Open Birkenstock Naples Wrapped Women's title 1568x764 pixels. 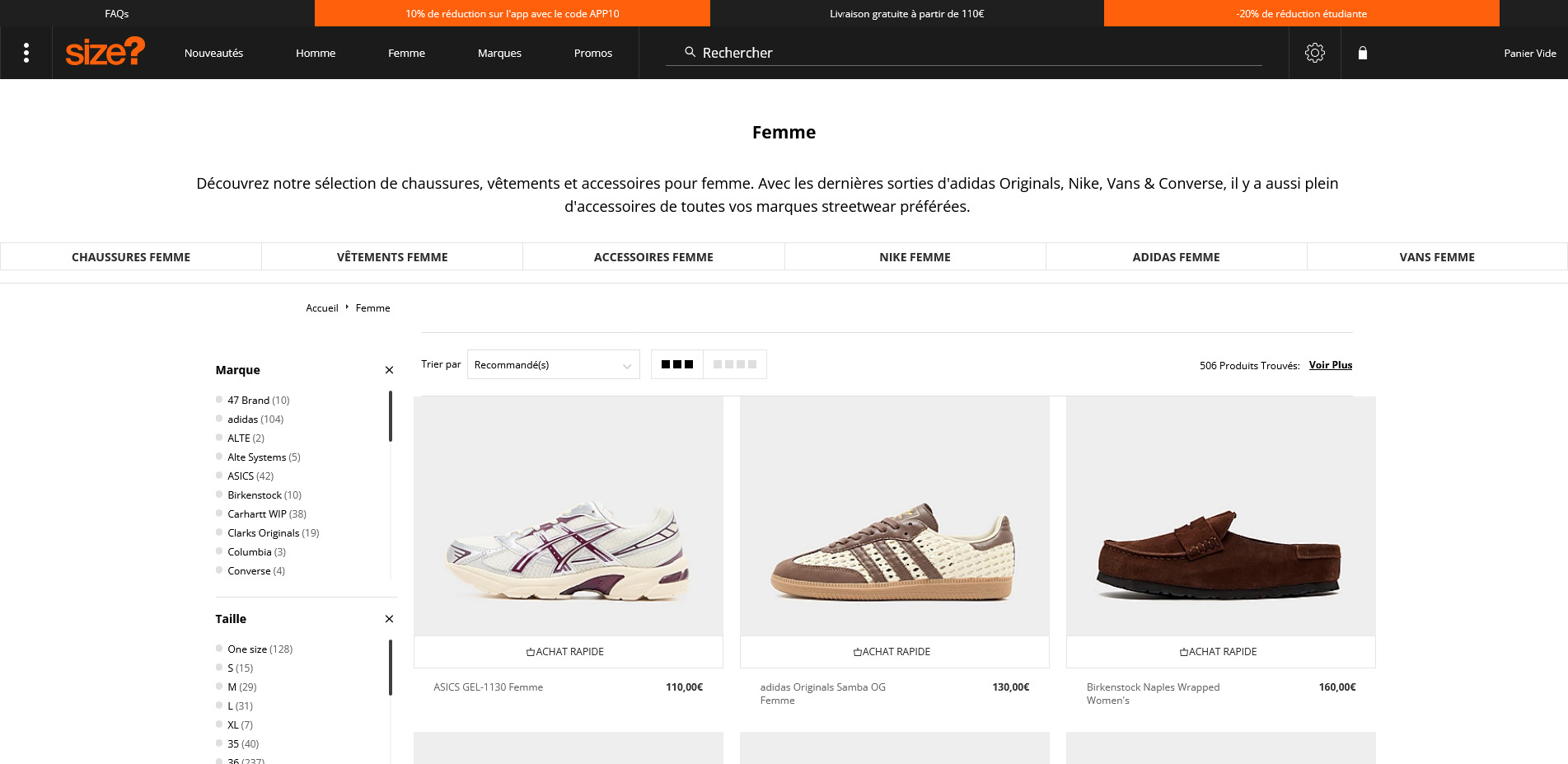pos(1154,693)
